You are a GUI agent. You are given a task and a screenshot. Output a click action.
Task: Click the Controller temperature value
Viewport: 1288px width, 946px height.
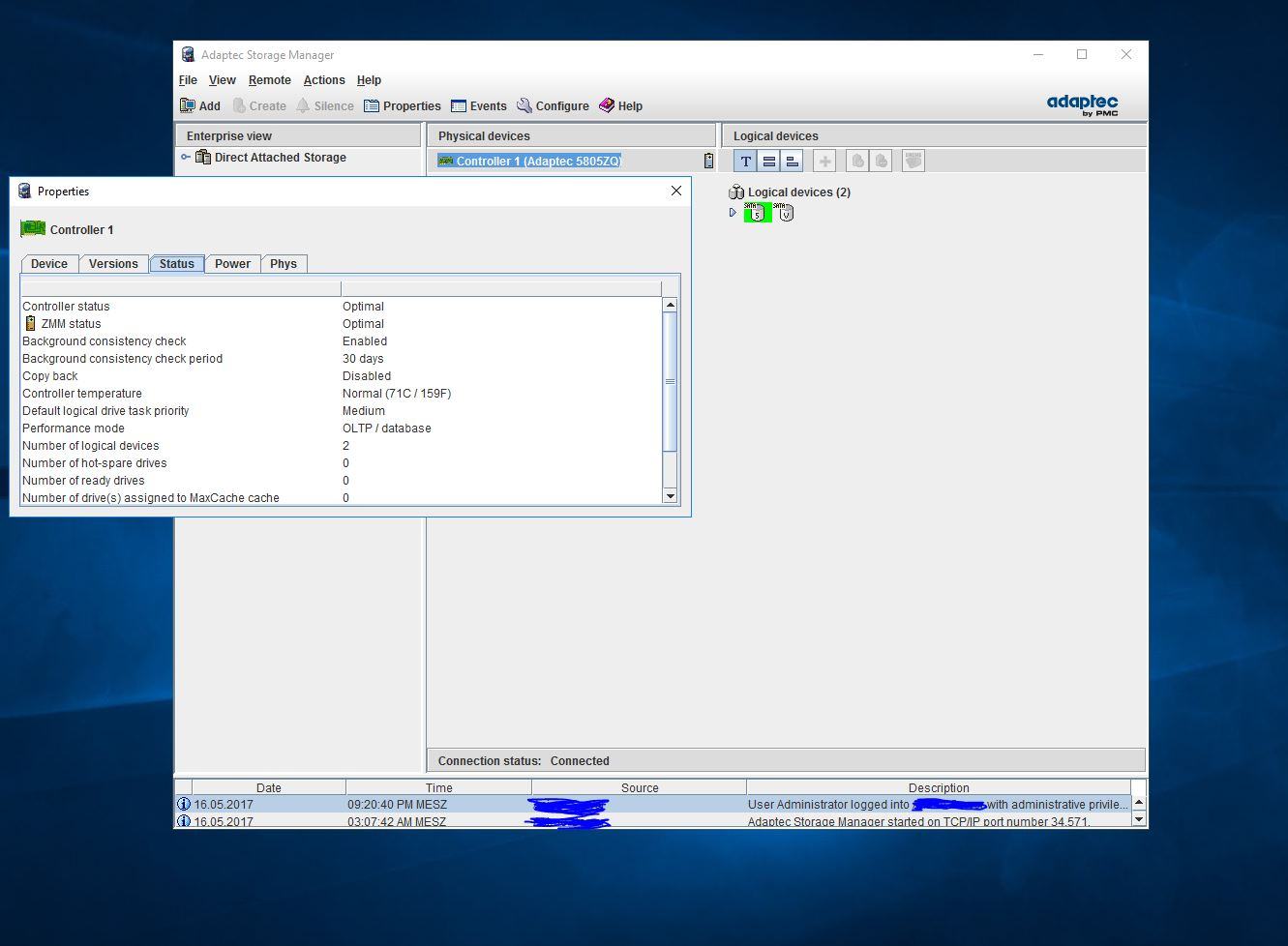pos(397,394)
